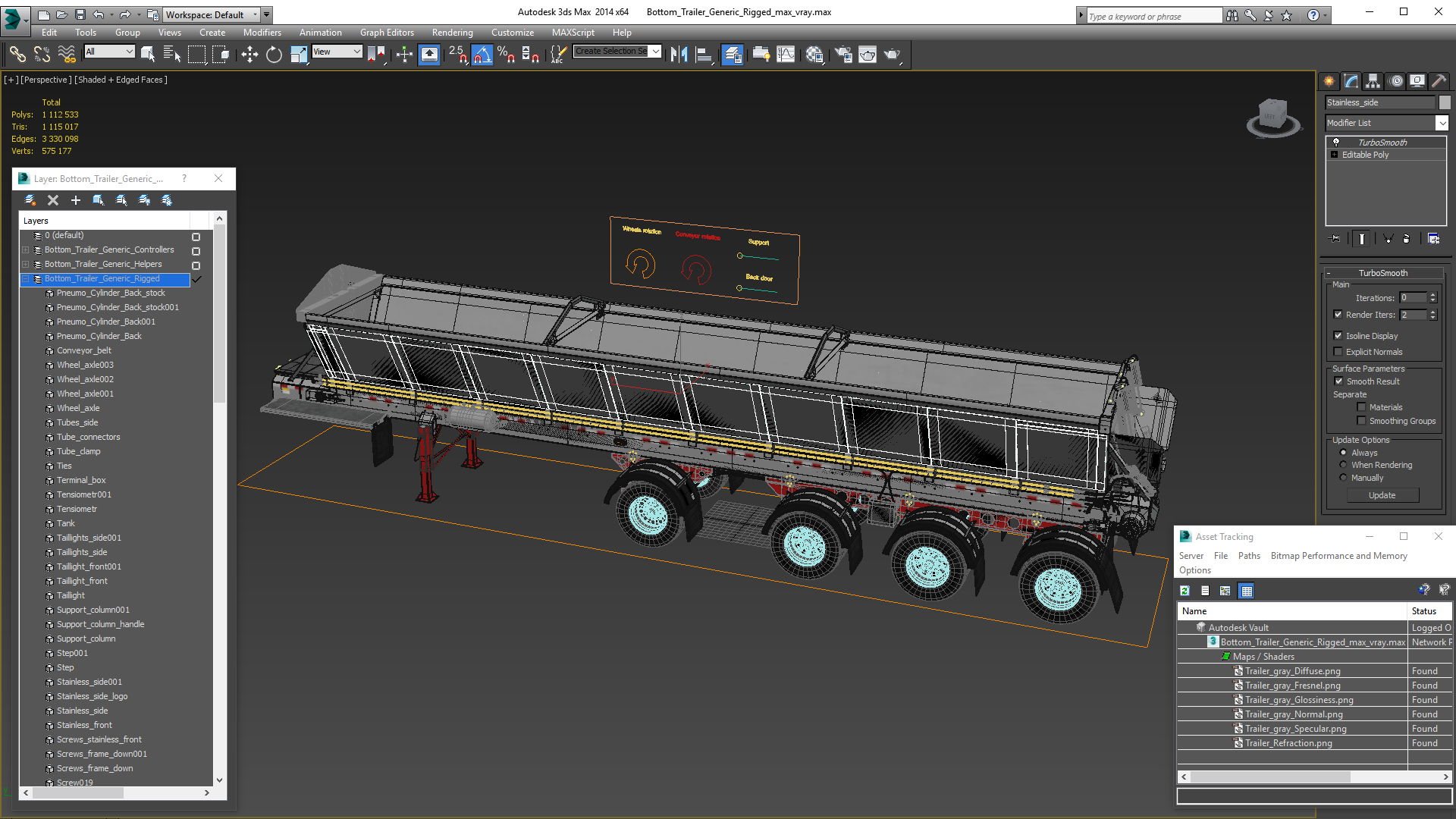Open the Hierarchy command panel tab

pyautogui.click(x=1373, y=81)
